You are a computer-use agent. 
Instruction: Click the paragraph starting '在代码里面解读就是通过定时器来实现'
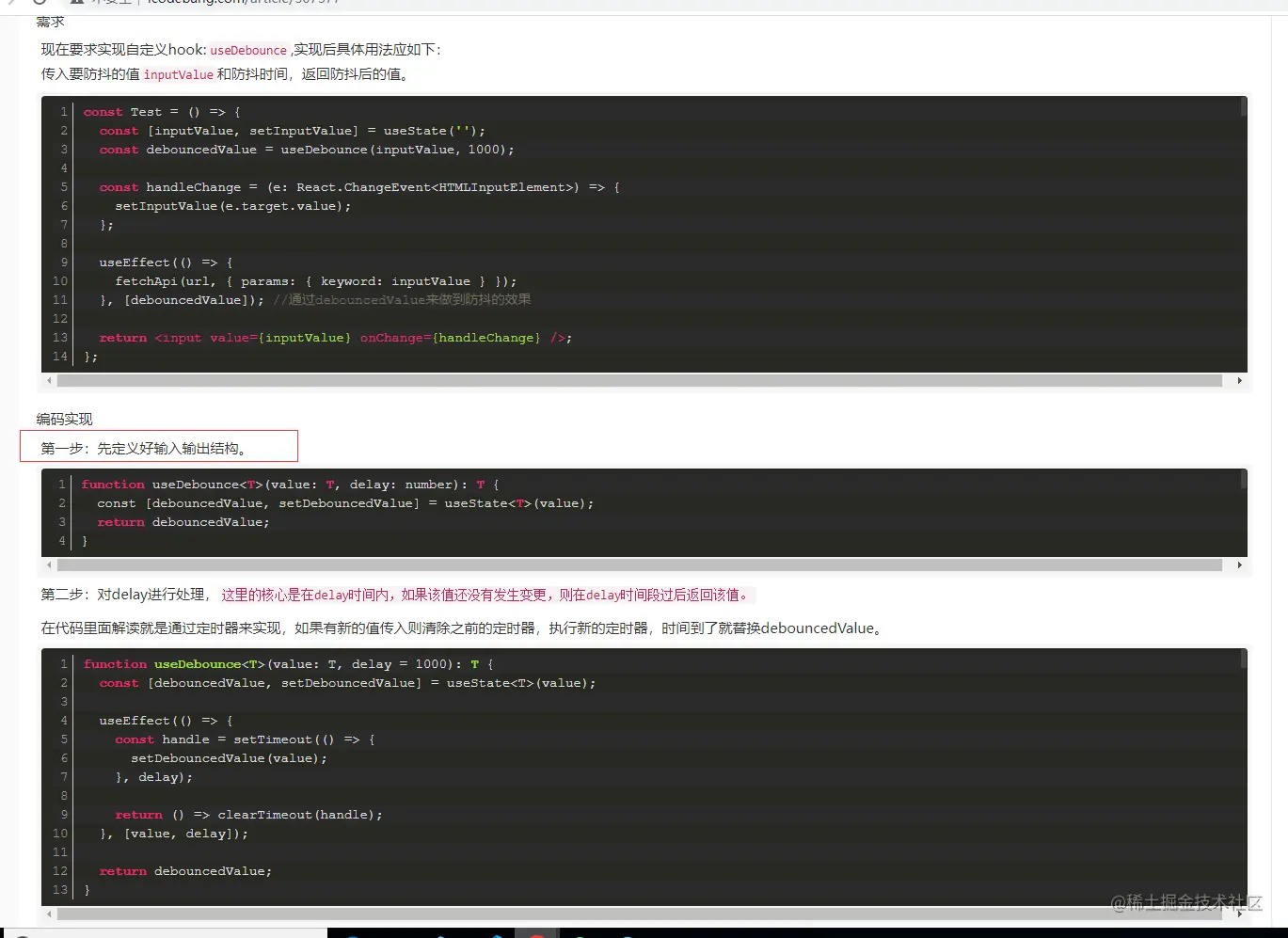coord(464,628)
